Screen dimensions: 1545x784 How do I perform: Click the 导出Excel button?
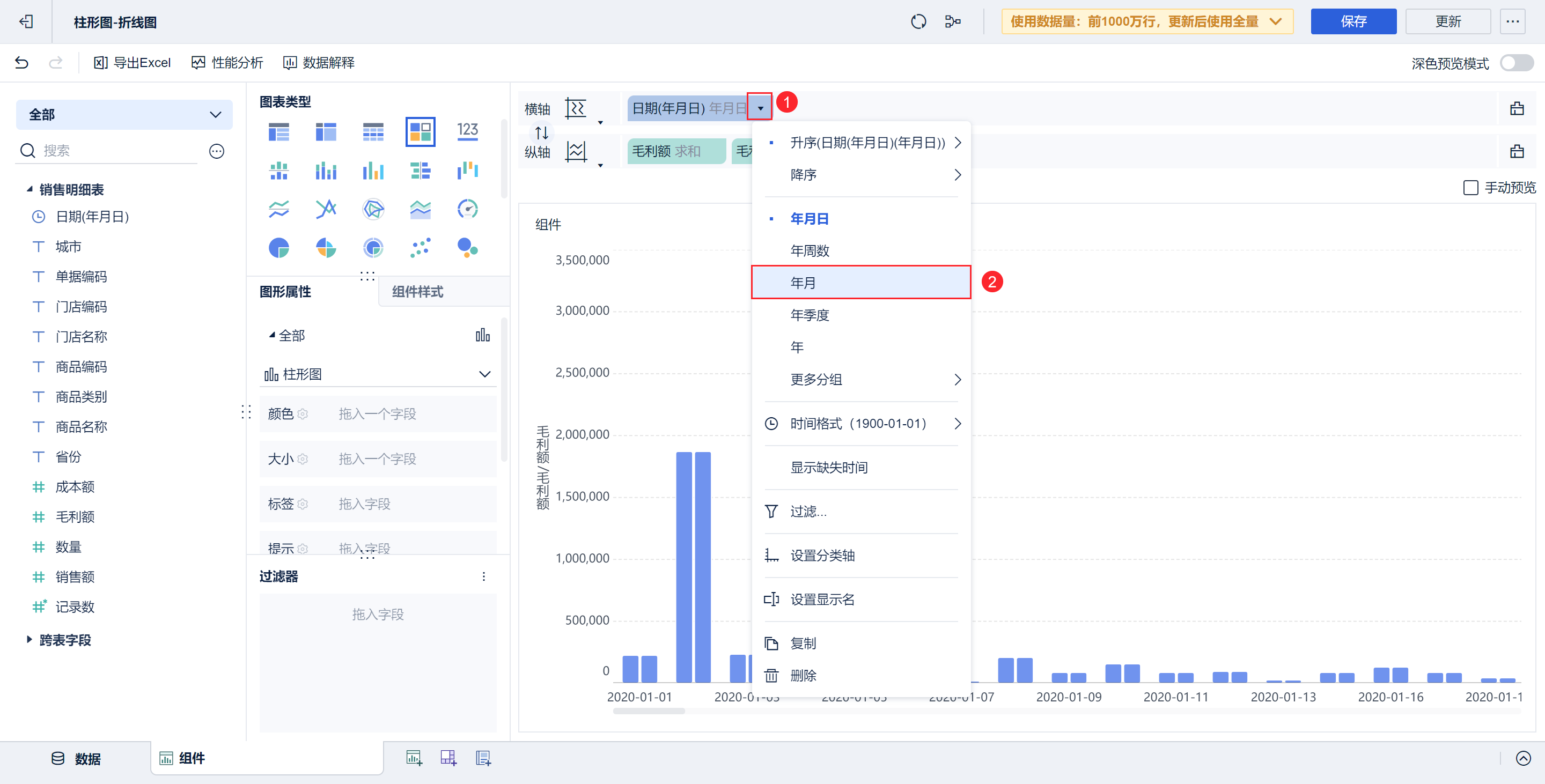[x=133, y=62]
